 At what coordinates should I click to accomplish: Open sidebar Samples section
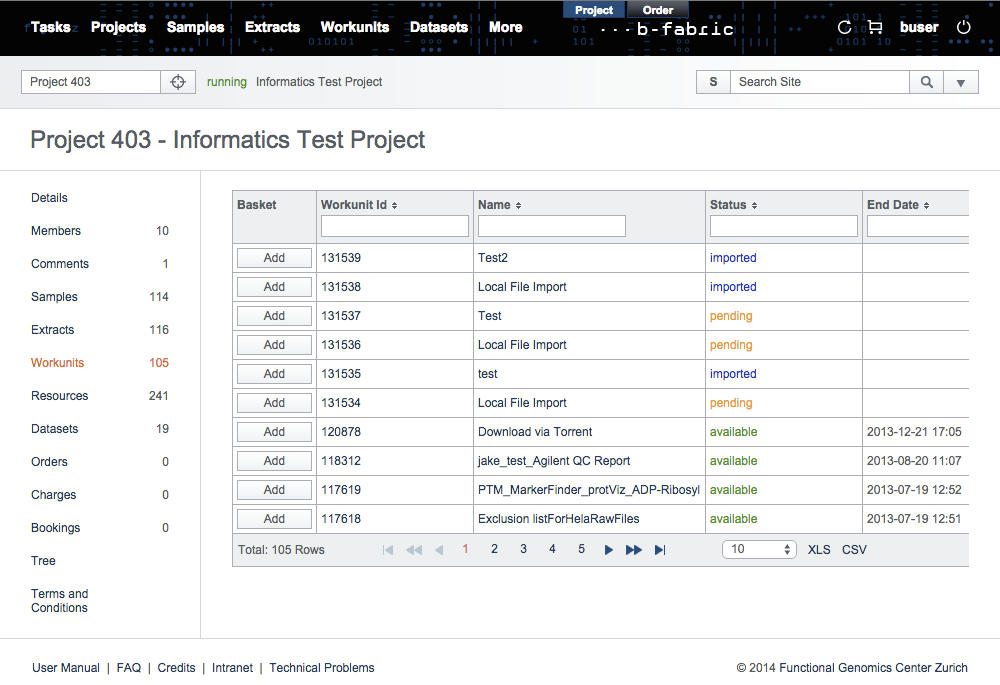point(54,297)
